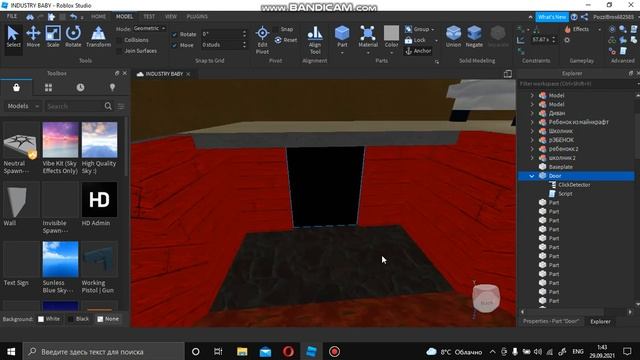Image resolution: width=640 pixels, height=360 pixels.
Task: Select Black background option
Action: pyautogui.click(x=71, y=319)
